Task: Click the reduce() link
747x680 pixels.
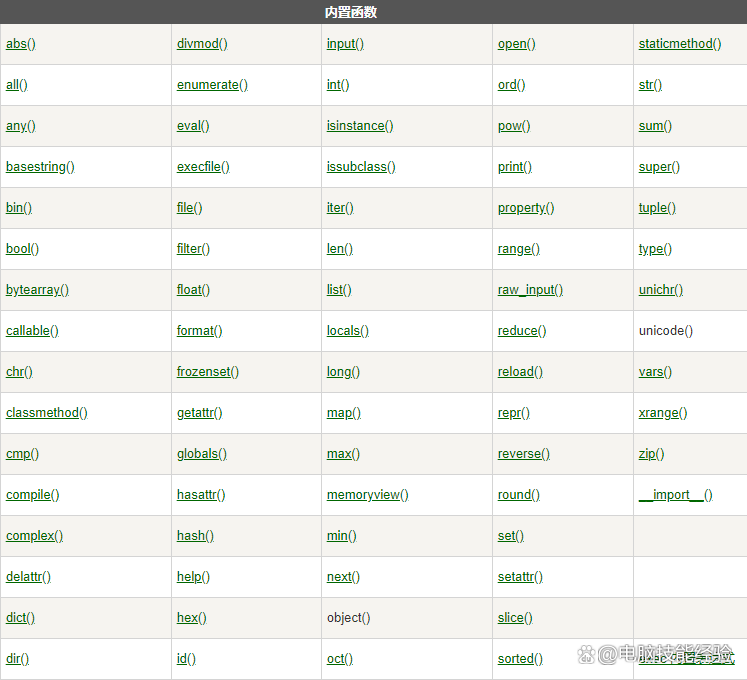Action: pyautogui.click(x=522, y=331)
